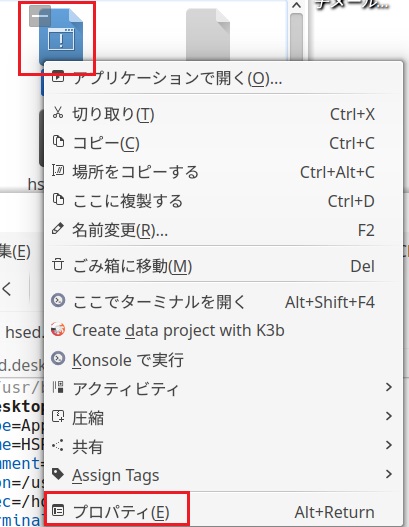Image resolution: width=409 pixels, height=527 pixels.
Task: Expand the 圧縮 submenu chevron
Action: pyautogui.click(x=389, y=416)
